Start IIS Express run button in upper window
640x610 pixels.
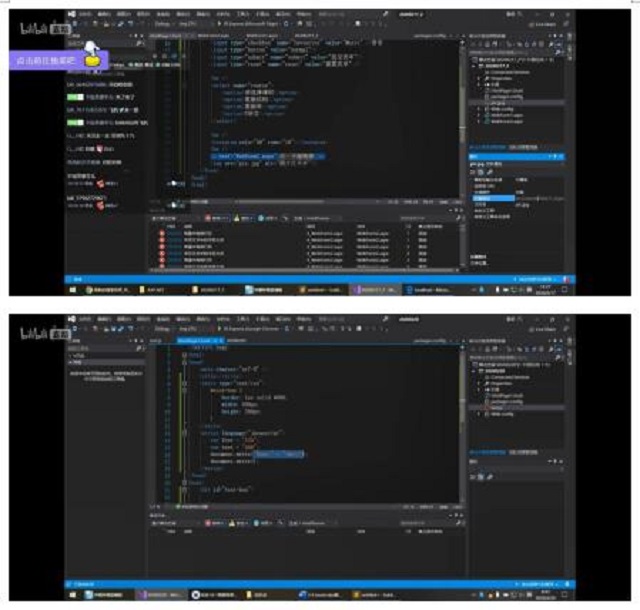(250, 24)
